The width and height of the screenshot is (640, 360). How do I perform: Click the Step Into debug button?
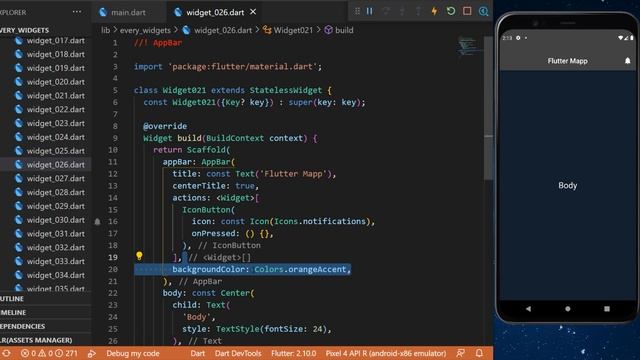pyautogui.click(x=402, y=11)
